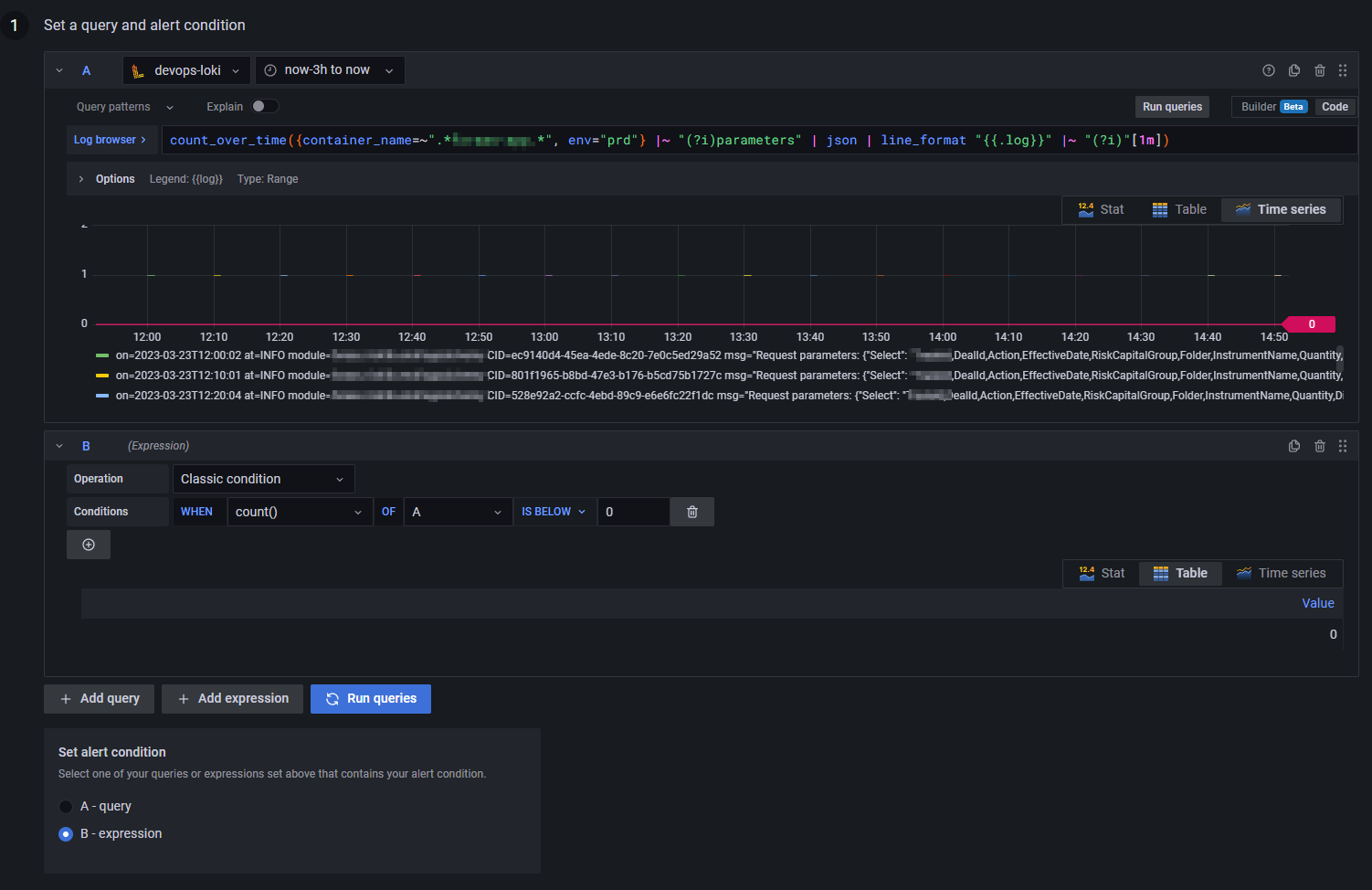Click the blue Run queries button
The width and height of the screenshot is (1372, 890).
click(x=371, y=699)
